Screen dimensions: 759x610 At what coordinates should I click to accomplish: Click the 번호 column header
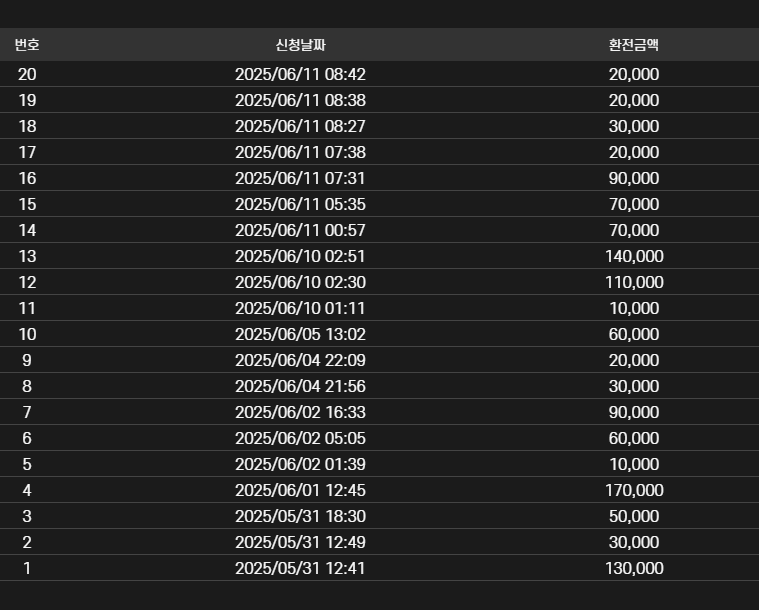(x=27, y=45)
